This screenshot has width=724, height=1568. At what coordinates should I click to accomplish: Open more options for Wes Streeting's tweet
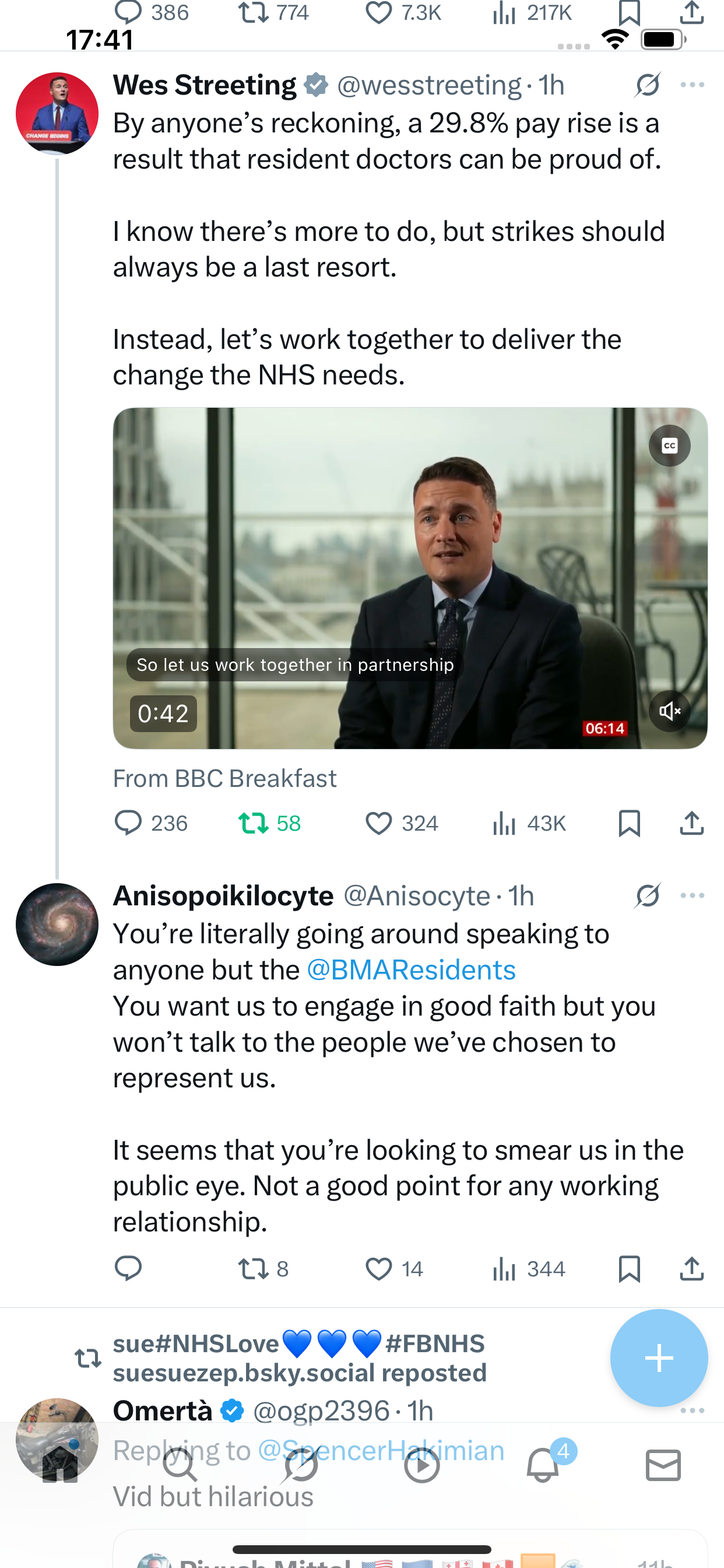693,85
